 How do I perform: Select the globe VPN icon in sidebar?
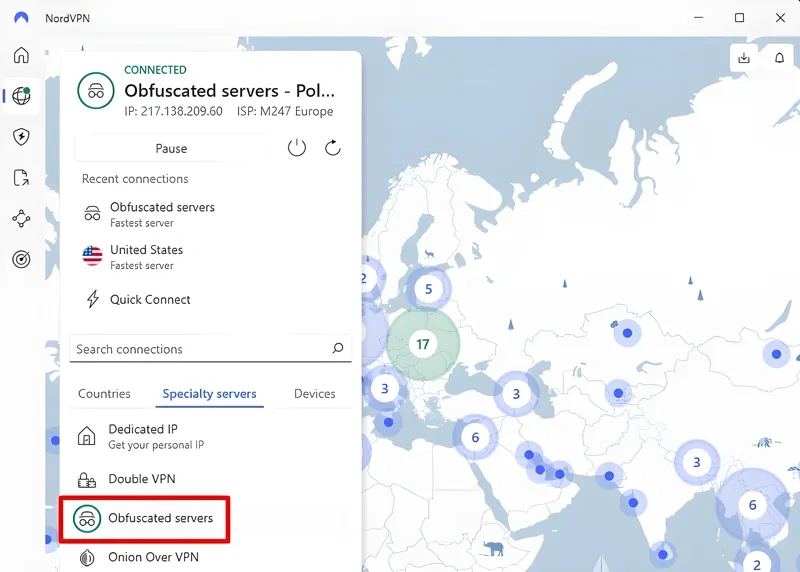21,96
